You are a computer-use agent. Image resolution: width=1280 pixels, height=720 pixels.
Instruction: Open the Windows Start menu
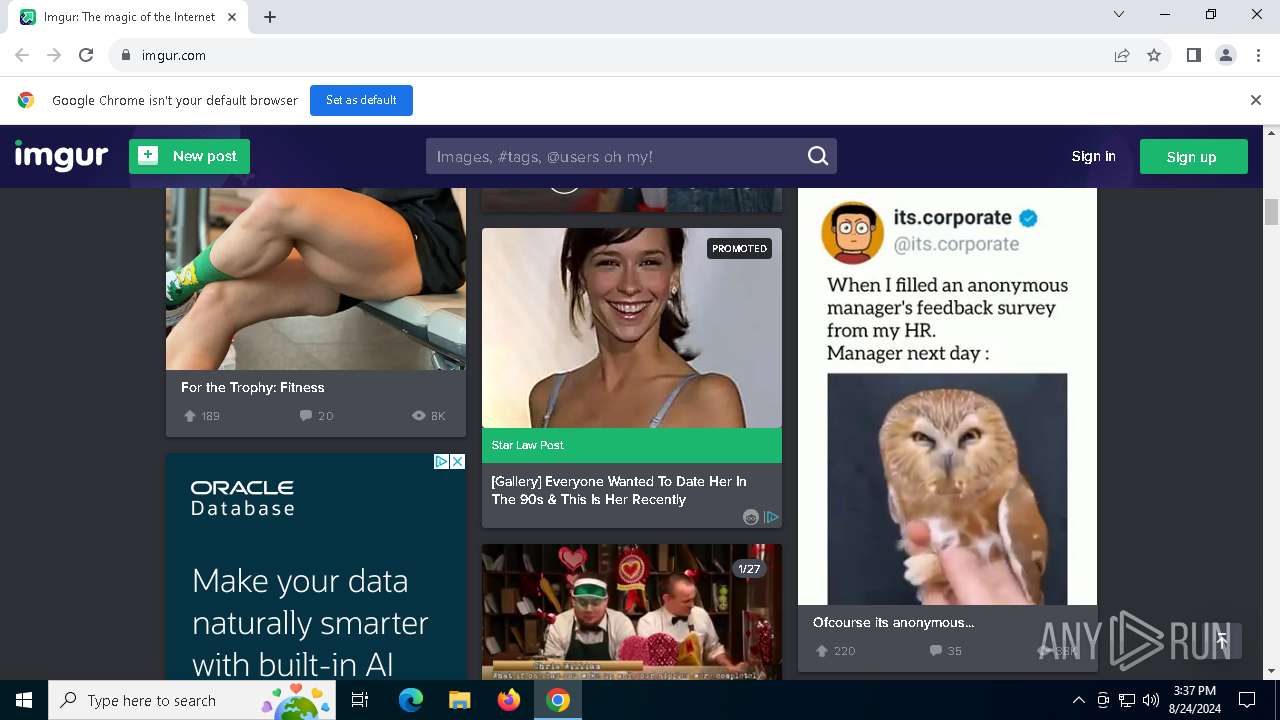(x=24, y=700)
